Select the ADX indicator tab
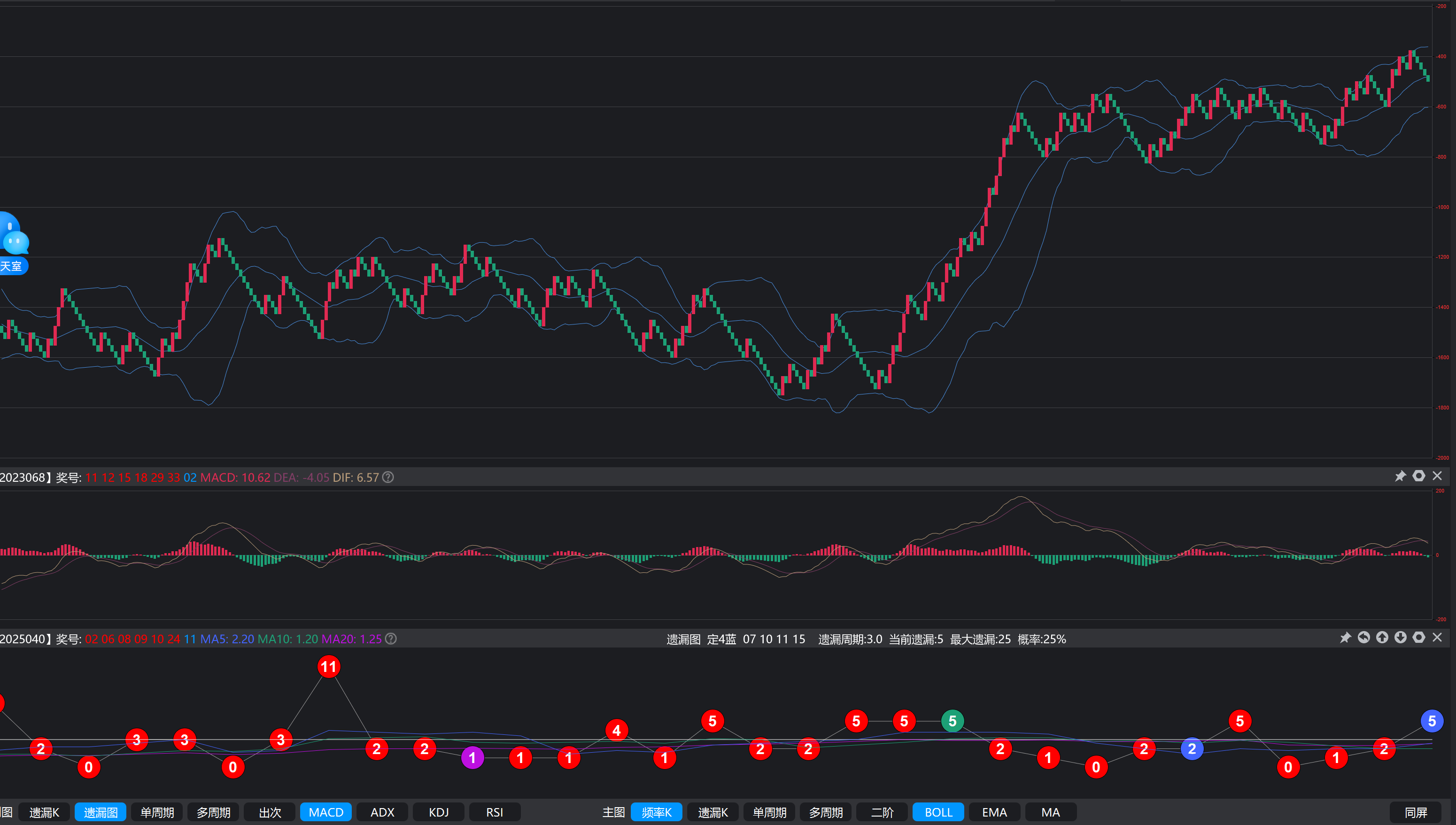The height and width of the screenshot is (825, 1456). point(382,812)
